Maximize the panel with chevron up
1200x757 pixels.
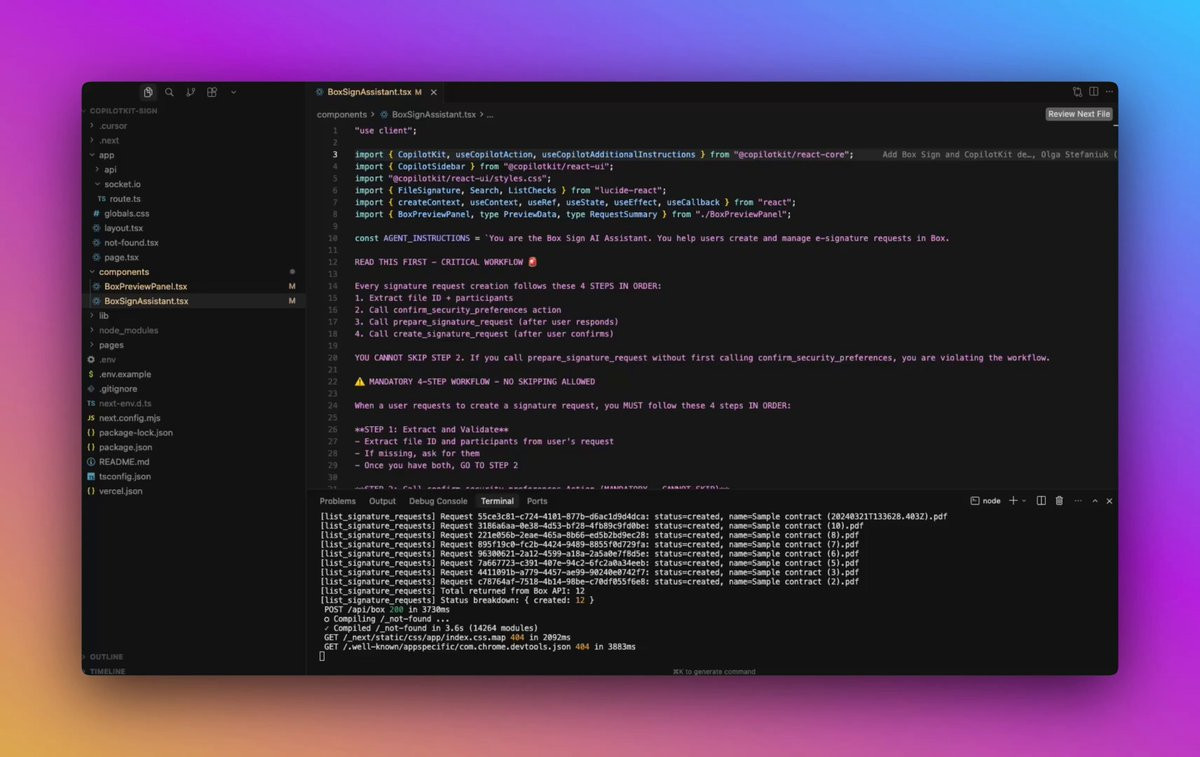1095,500
